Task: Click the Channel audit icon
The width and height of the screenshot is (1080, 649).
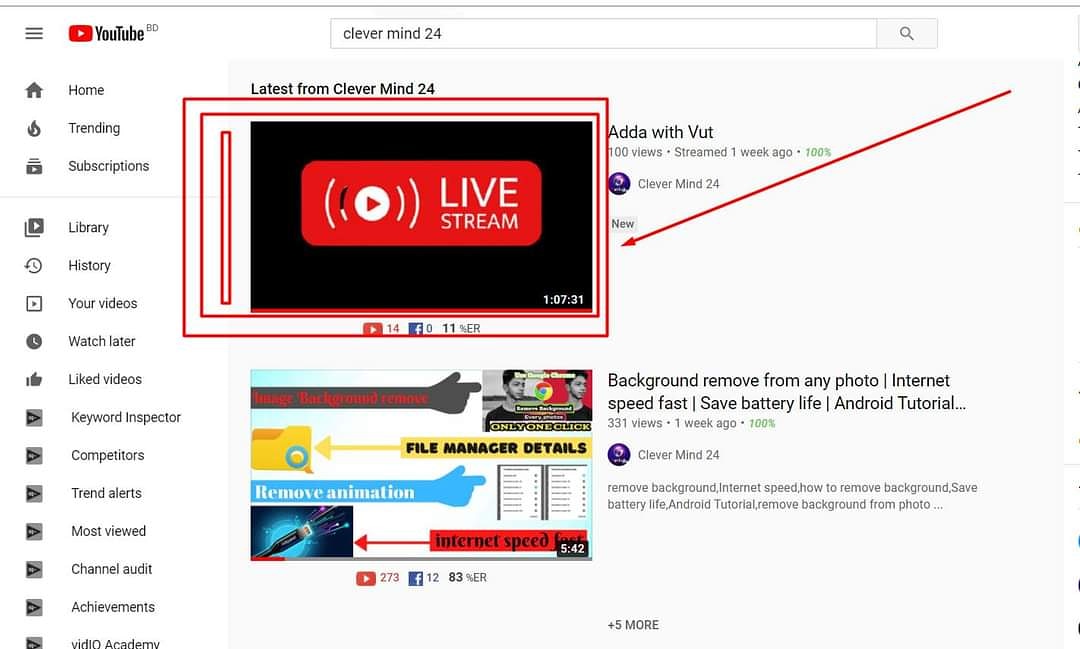Action: click(x=34, y=569)
